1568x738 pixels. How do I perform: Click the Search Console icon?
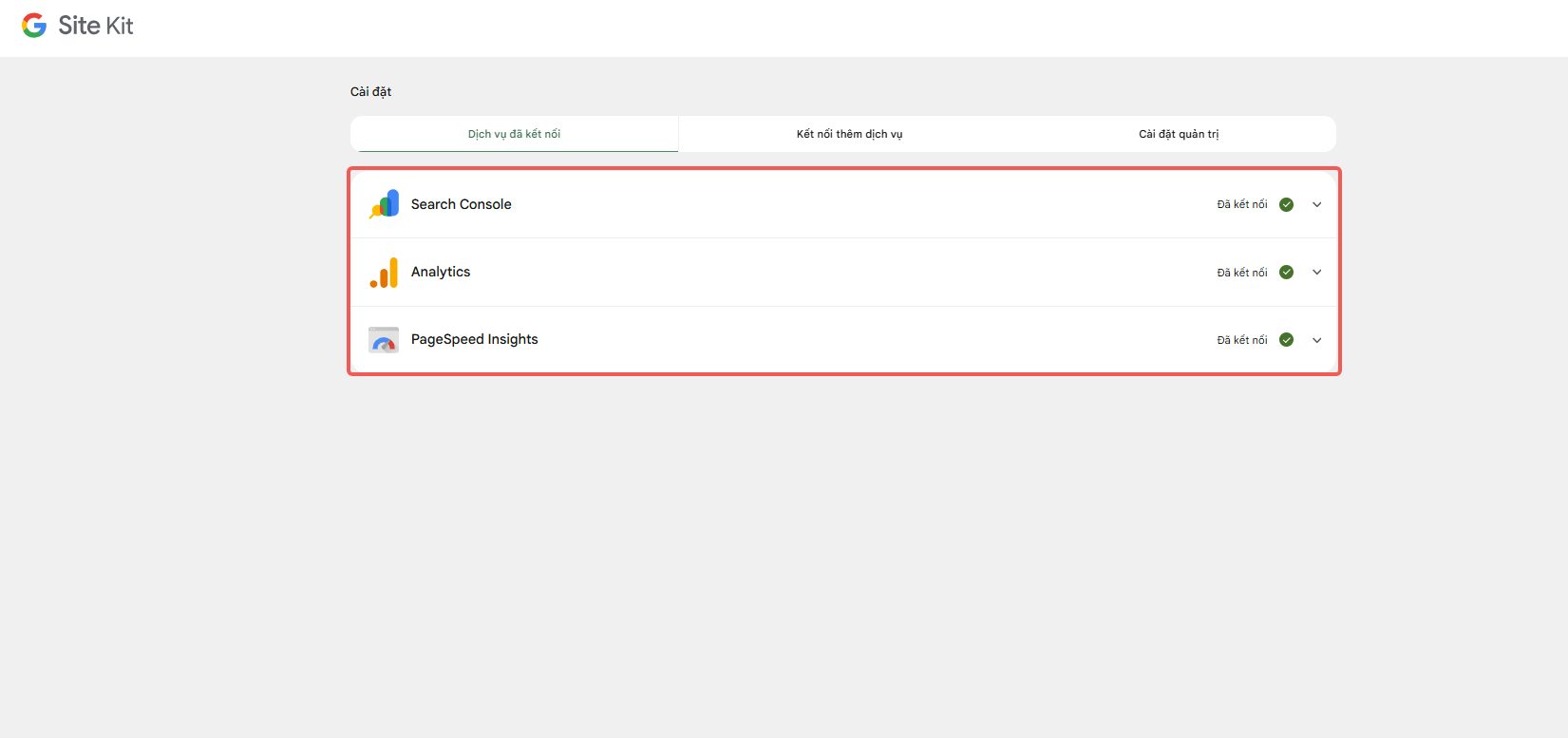tap(384, 204)
